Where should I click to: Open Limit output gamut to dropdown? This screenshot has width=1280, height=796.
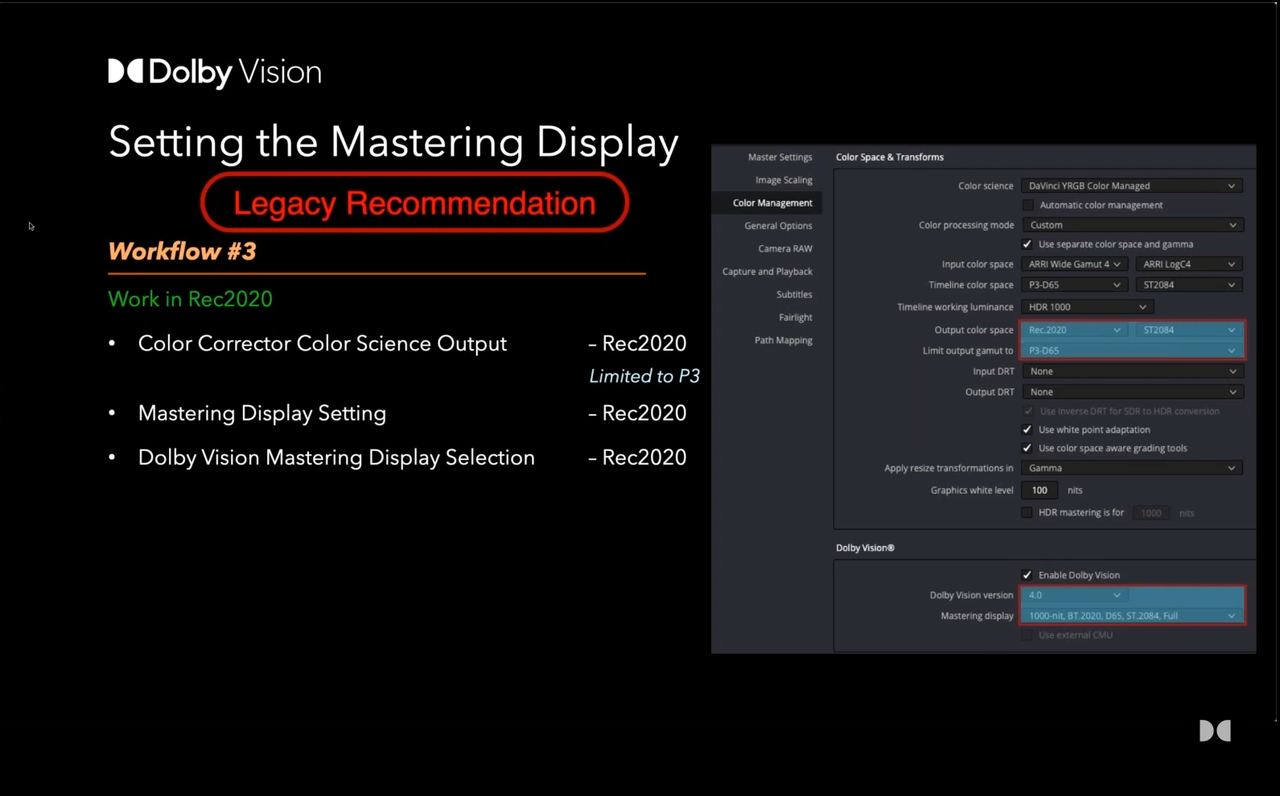1132,351
